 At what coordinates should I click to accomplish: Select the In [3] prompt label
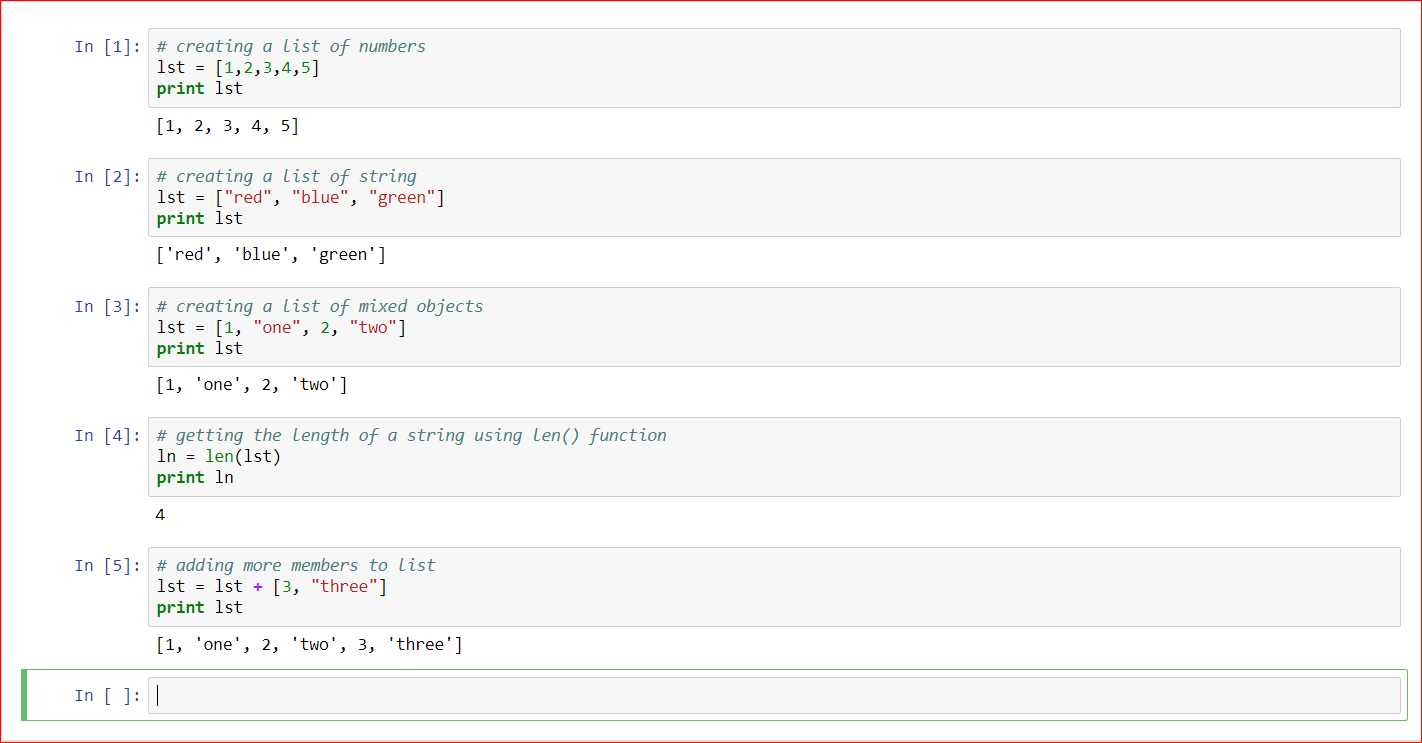point(108,306)
